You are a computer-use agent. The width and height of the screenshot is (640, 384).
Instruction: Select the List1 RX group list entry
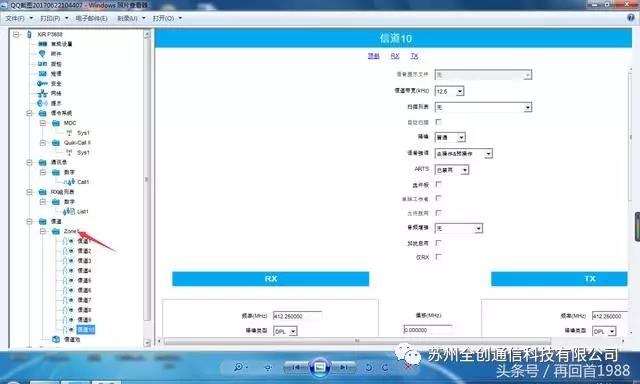point(83,211)
